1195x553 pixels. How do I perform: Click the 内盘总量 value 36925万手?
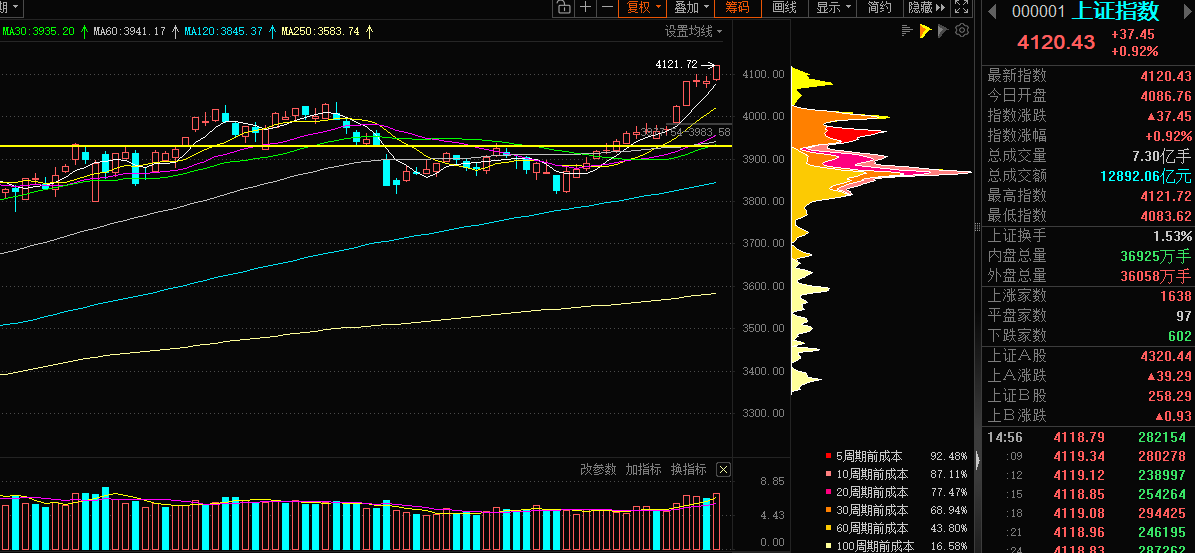(1155, 257)
